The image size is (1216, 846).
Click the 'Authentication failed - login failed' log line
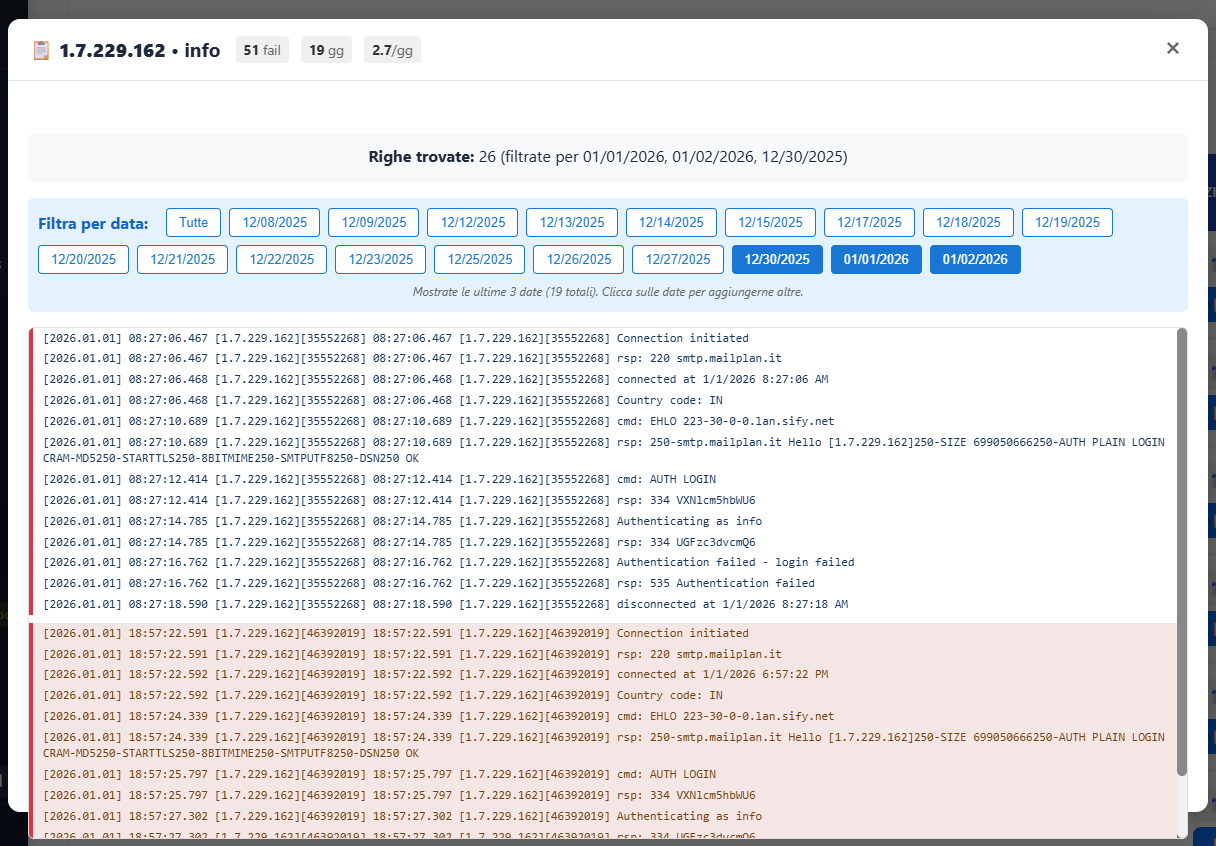(735, 562)
